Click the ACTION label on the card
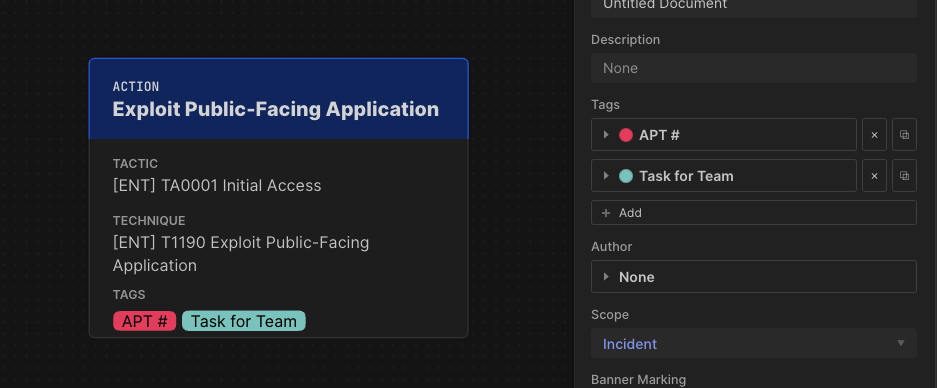Image resolution: width=937 pixels, height=388 pixels. 136,87
